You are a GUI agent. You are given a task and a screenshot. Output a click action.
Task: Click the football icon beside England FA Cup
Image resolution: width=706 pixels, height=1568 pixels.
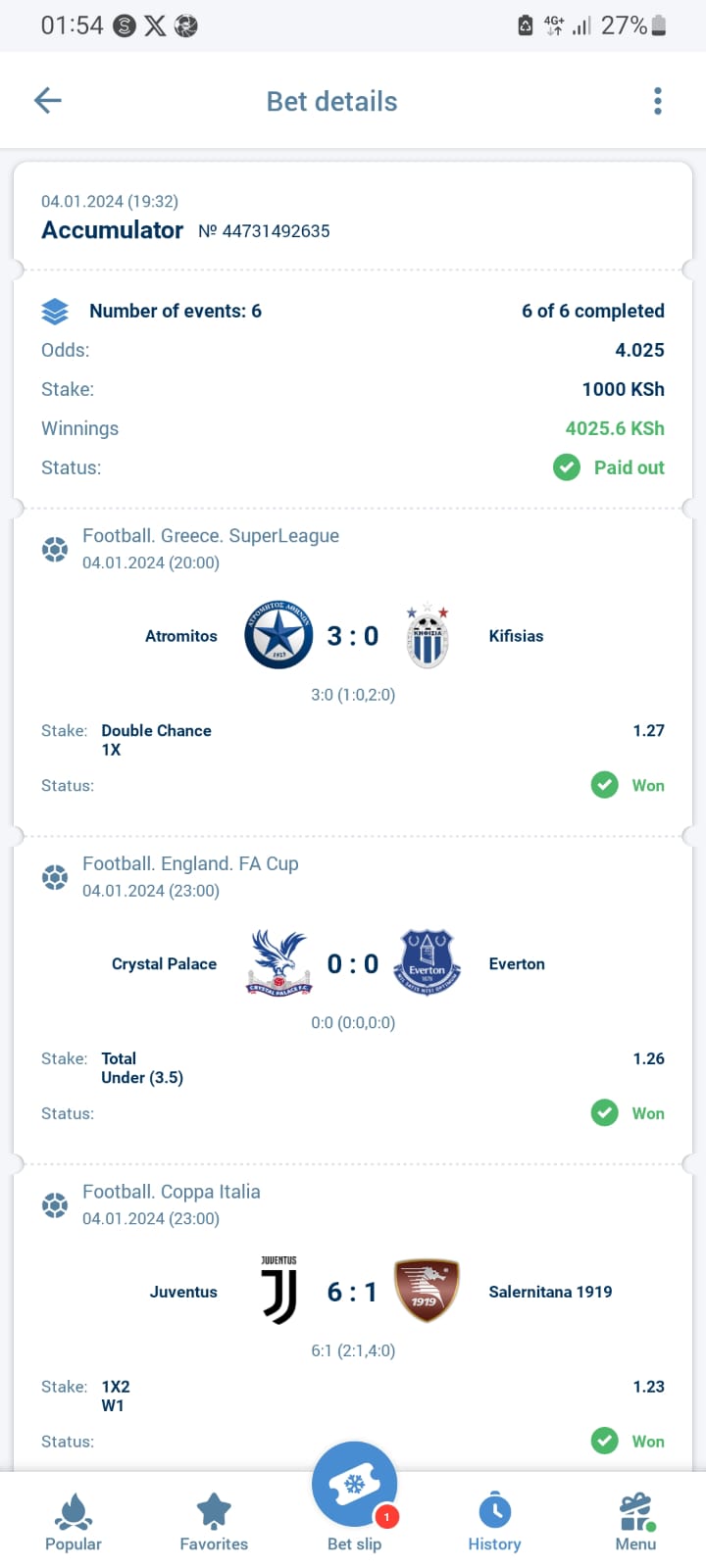[x=55, y=877]
